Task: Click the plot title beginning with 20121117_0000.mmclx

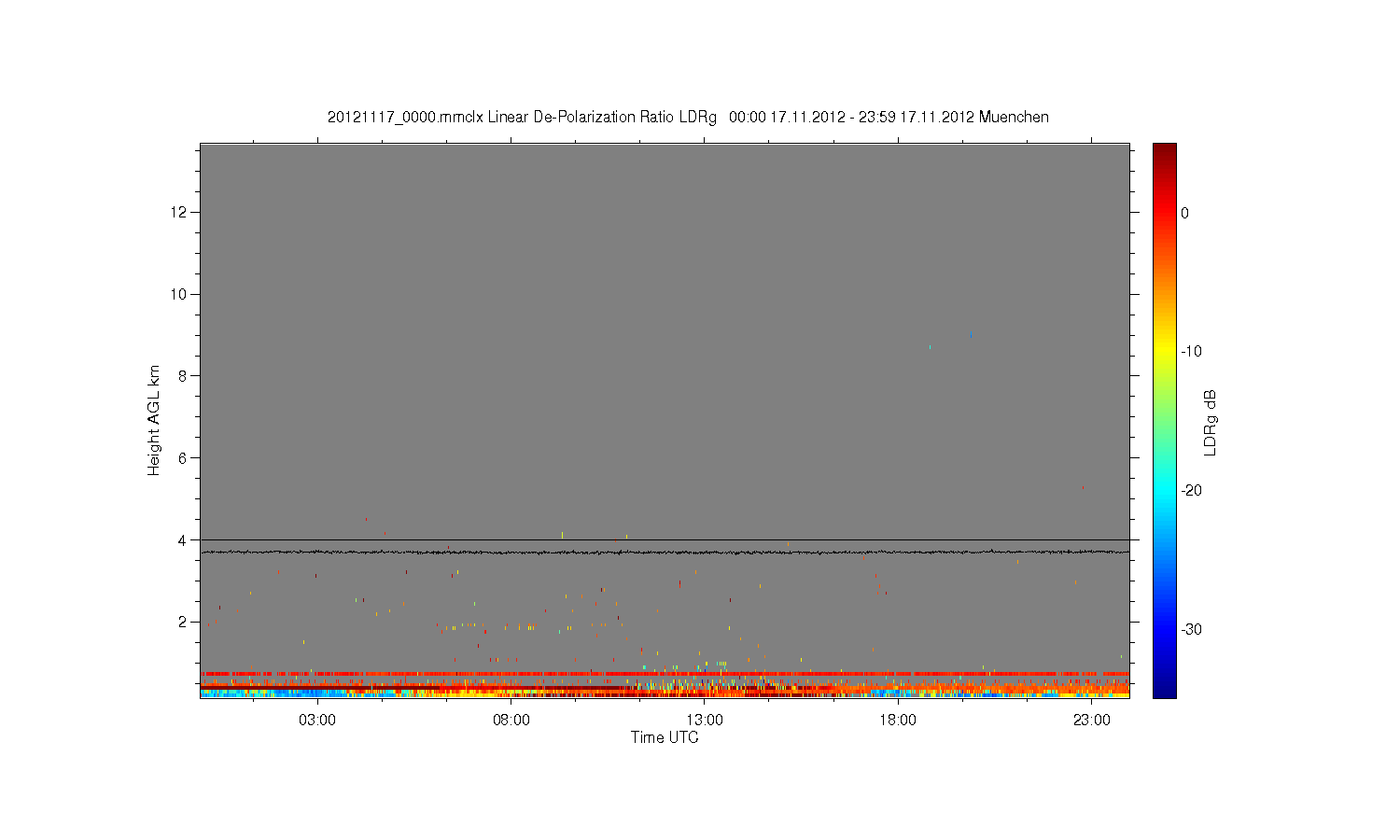Action: click(x=688, y=118)
